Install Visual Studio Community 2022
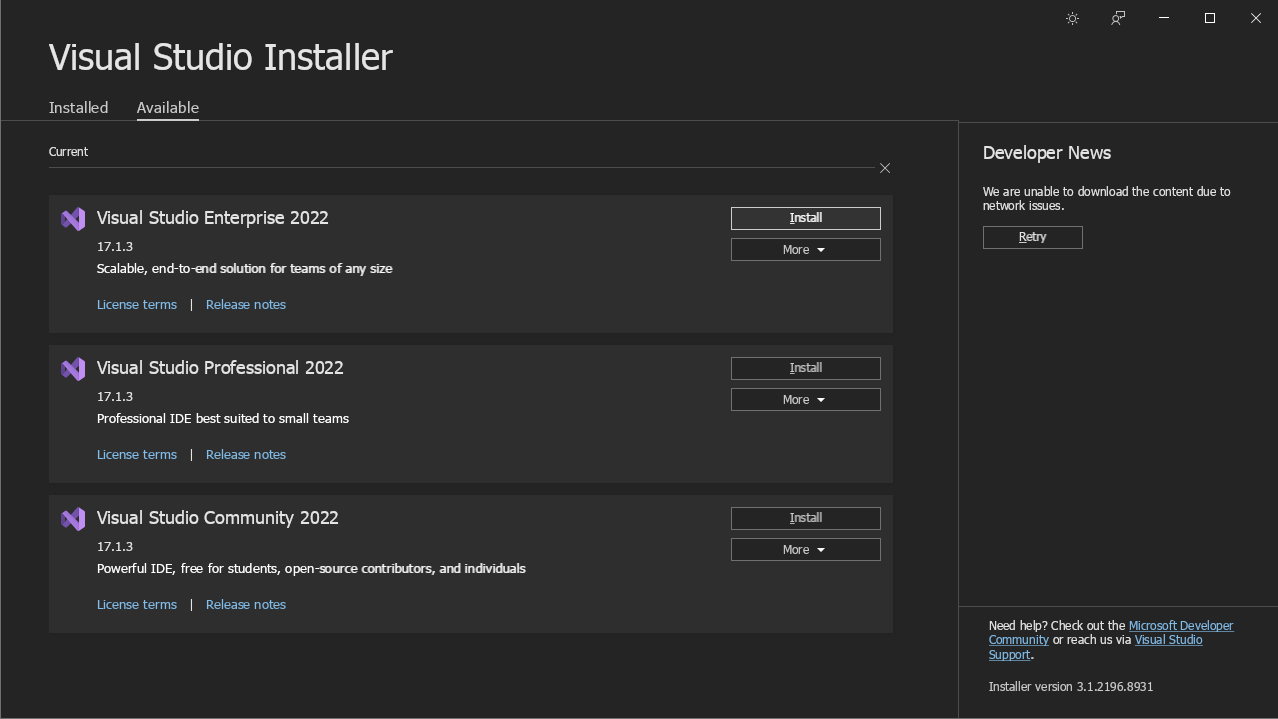The height and width of the screenshot is (719, 1278). coord(805,517)
